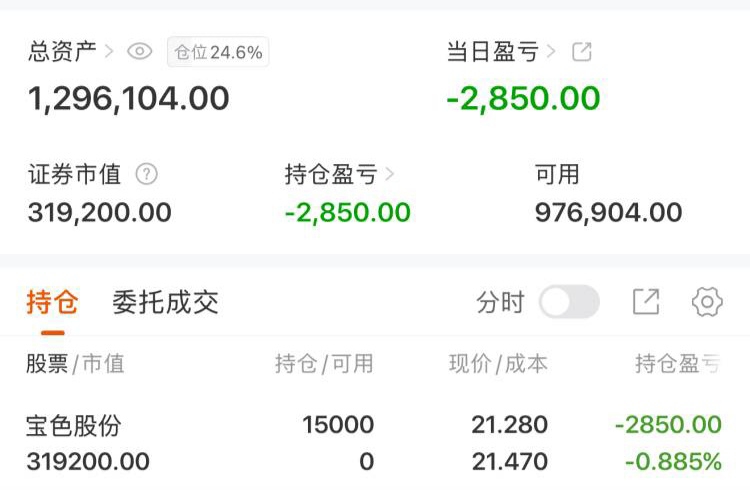The width and height of the screenshot is (750, 490).
Task: Expand the 当日盈亏 details chevron
Action: [x=551, y=52]
